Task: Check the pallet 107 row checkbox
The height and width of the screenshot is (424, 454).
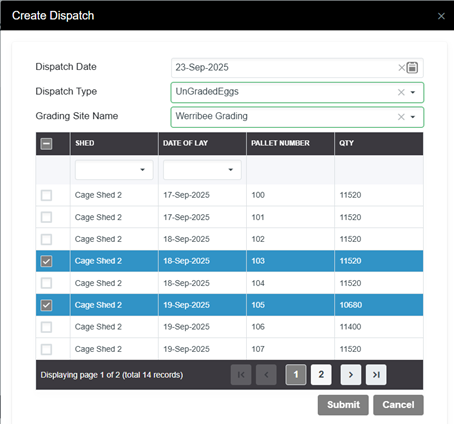Action: (46, 349)
